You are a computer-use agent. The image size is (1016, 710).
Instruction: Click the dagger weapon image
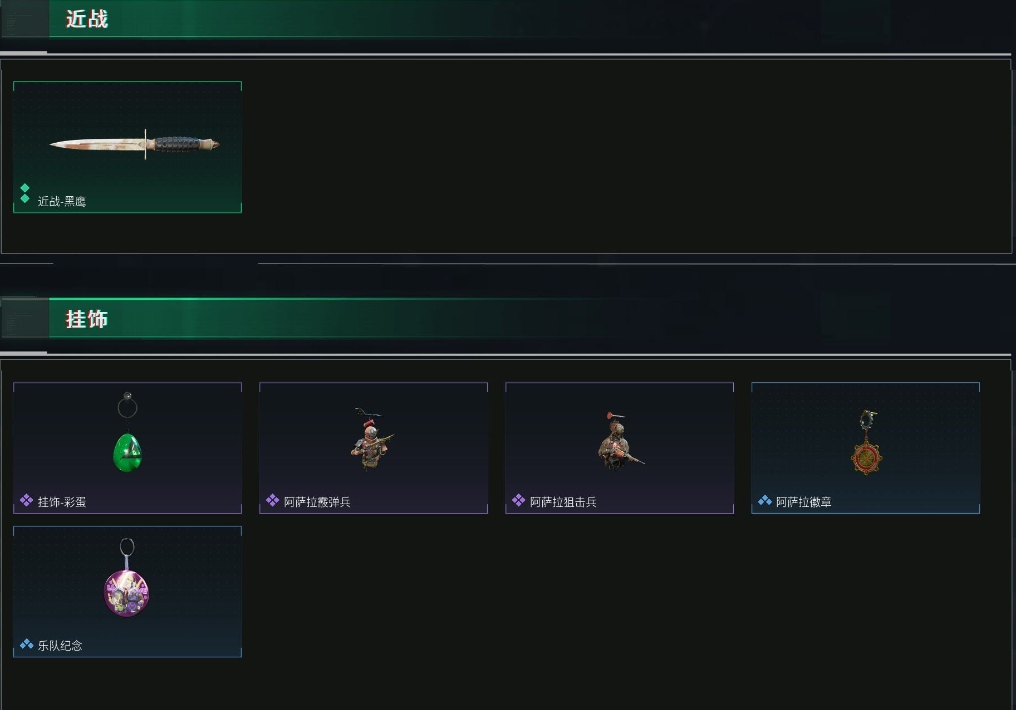click(135, 144)
